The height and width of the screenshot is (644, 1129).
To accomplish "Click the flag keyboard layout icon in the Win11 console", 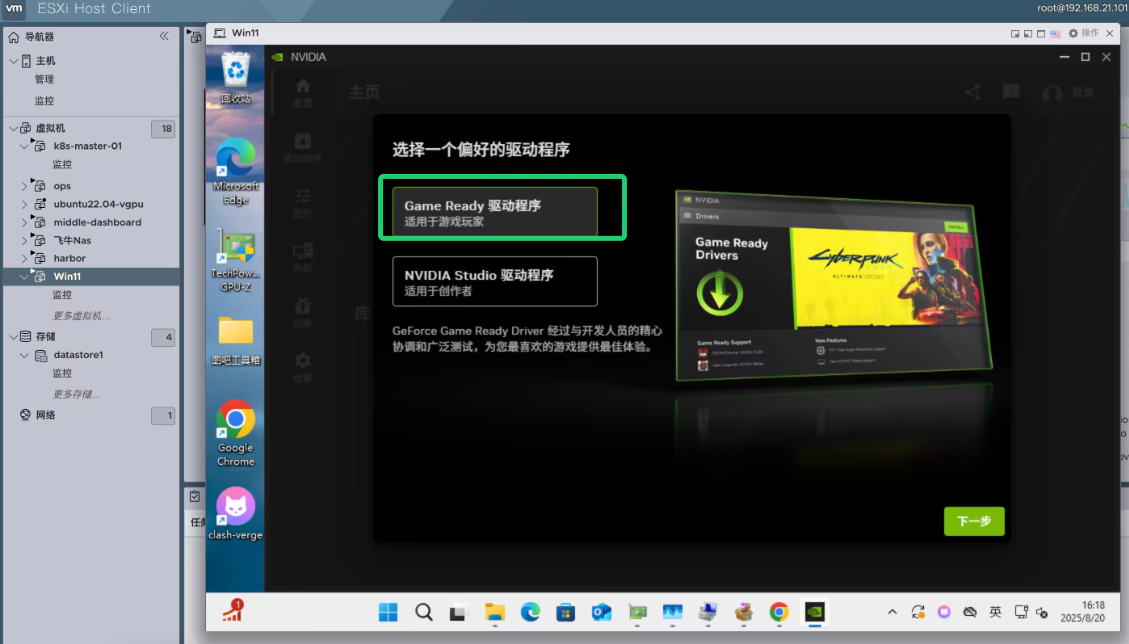I will click(x=1055, y=33).
